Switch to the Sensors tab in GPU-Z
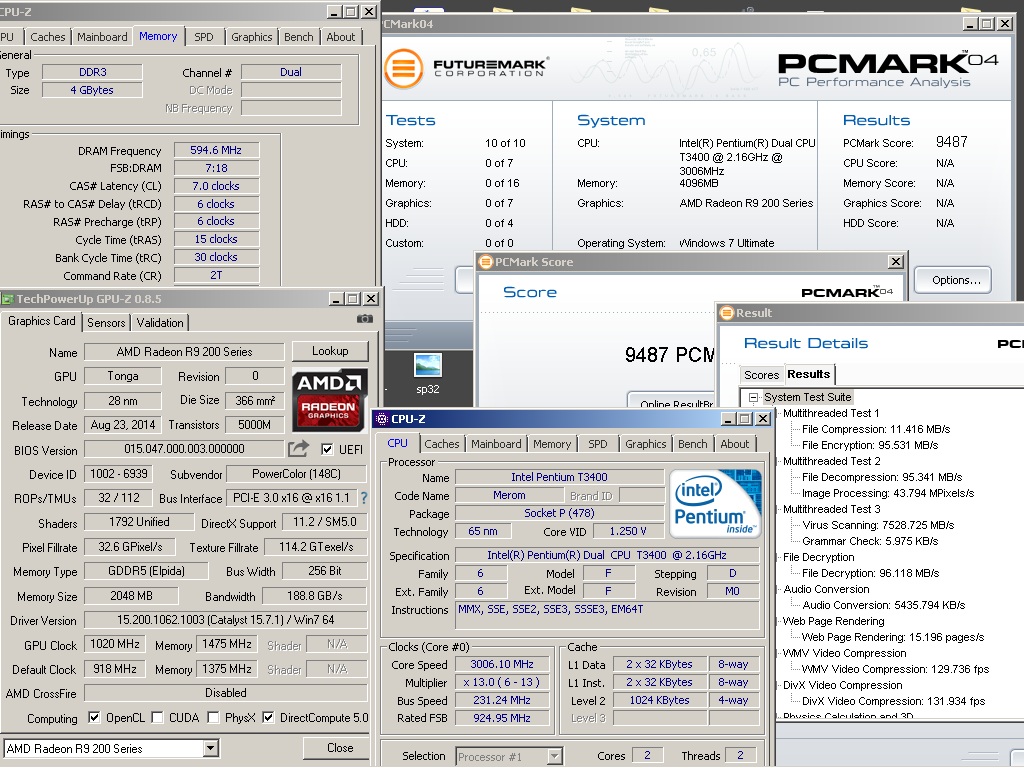This screenshot has height=768, width=1024. point(106,323)
